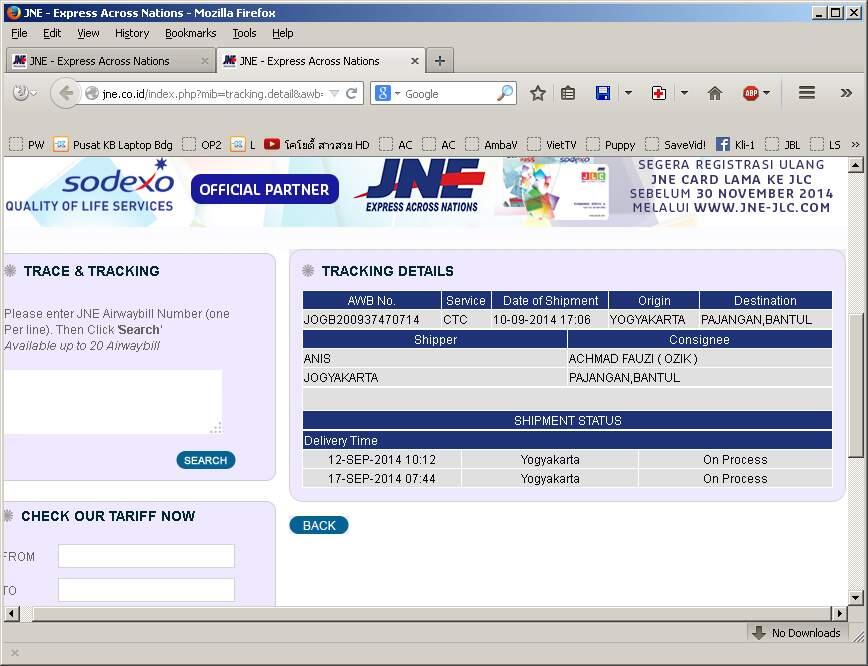
Task: Click the shipper name ANIS
Action: tap(317, 359)
